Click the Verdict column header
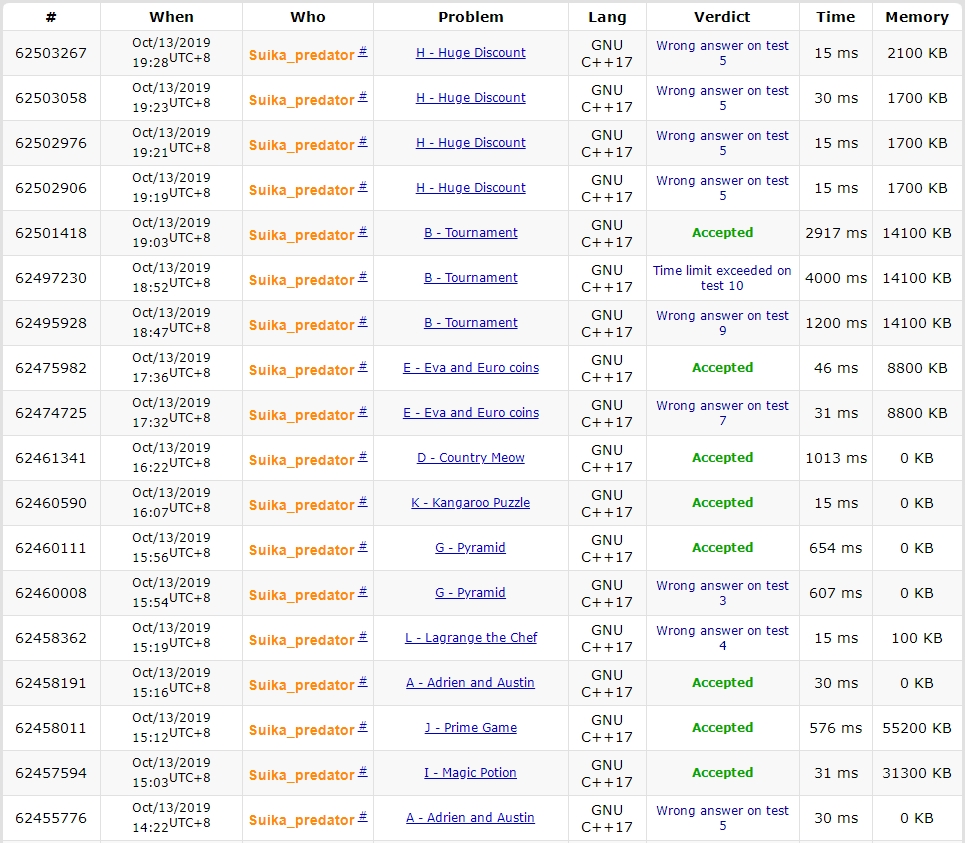This screenshot has width=974, height=843. tap(722, 17)
